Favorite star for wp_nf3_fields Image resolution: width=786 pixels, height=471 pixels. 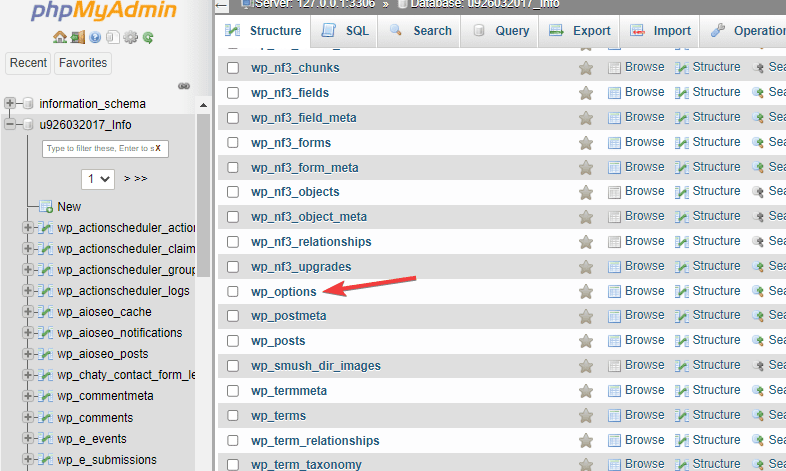click(x=585, y=93)
